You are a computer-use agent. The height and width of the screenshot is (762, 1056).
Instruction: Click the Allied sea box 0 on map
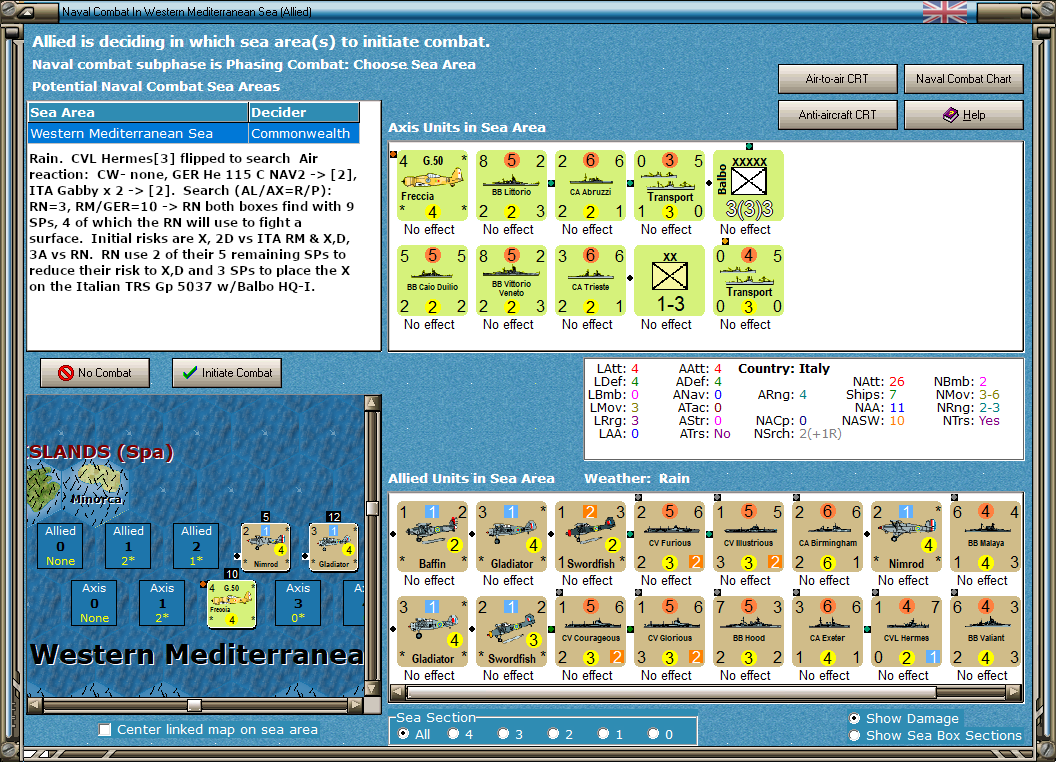pyautogui.click(x=61, y=546)
